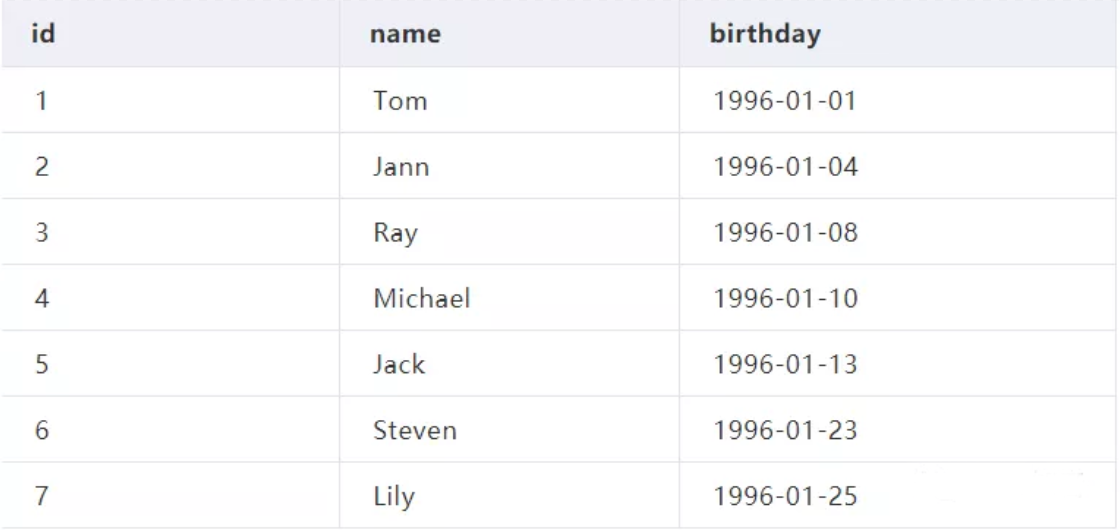Click birthday cell 1996-01-25

pyautogui.click(x=785, y=496)
